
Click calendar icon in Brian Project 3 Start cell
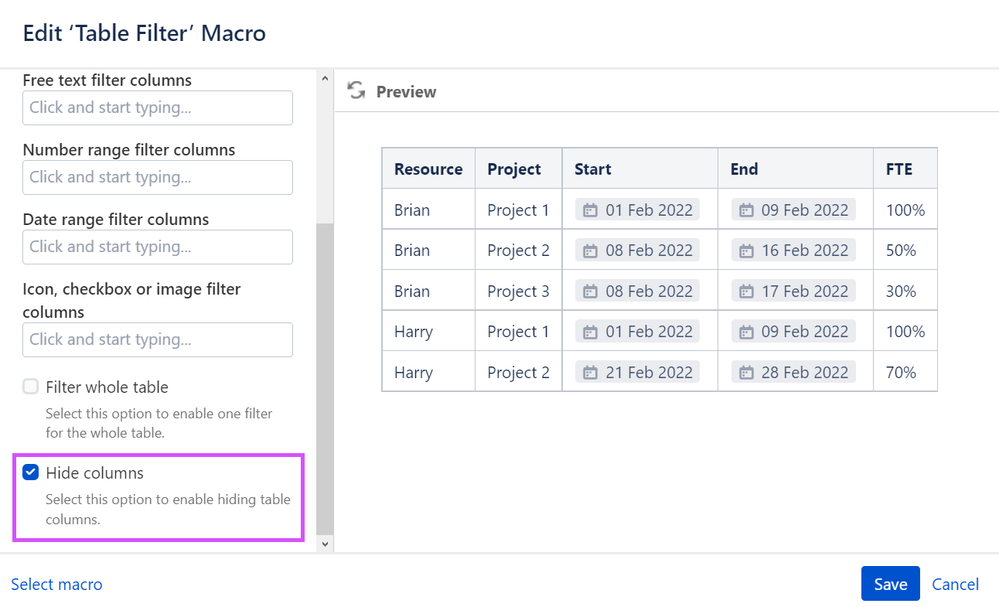tap(590, 292)
